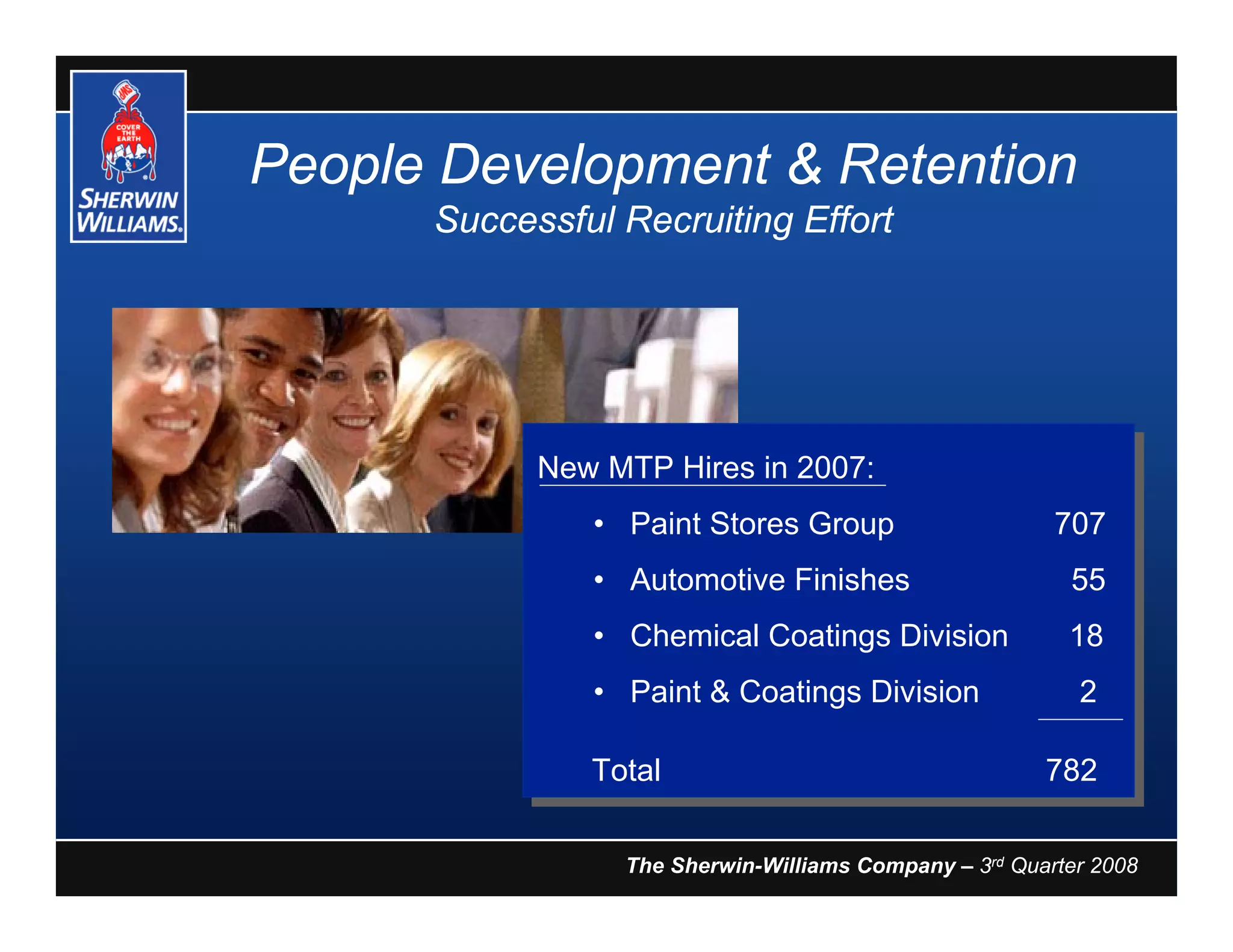This screenshot has width=1233, height=952.
Task: Click the paint can on the logo
Action: pos(127,92)
